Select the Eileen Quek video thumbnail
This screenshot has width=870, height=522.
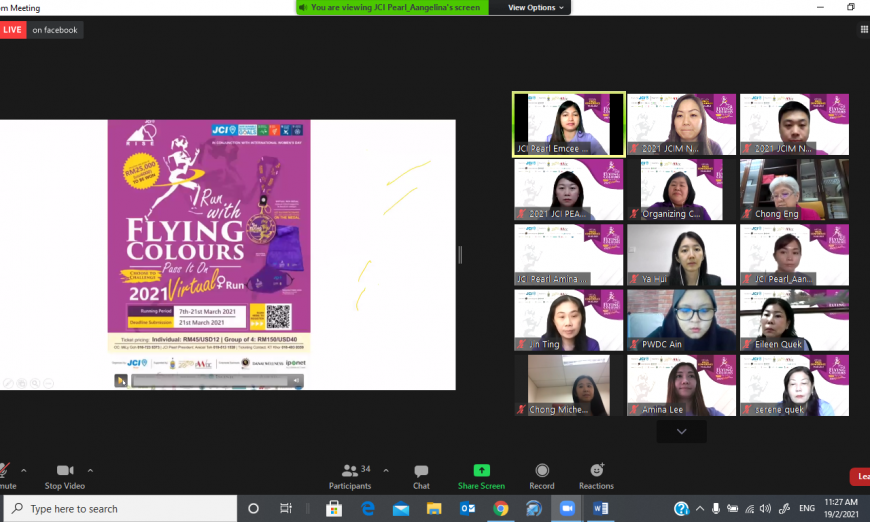tap(794, 321)
